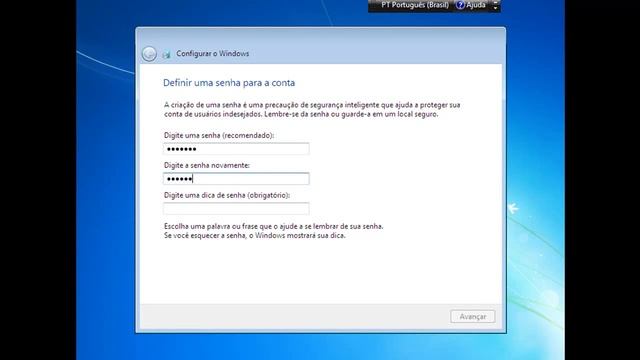
Task: Focus the 'Digite a senha novamente' field
Action: point(236,179)
